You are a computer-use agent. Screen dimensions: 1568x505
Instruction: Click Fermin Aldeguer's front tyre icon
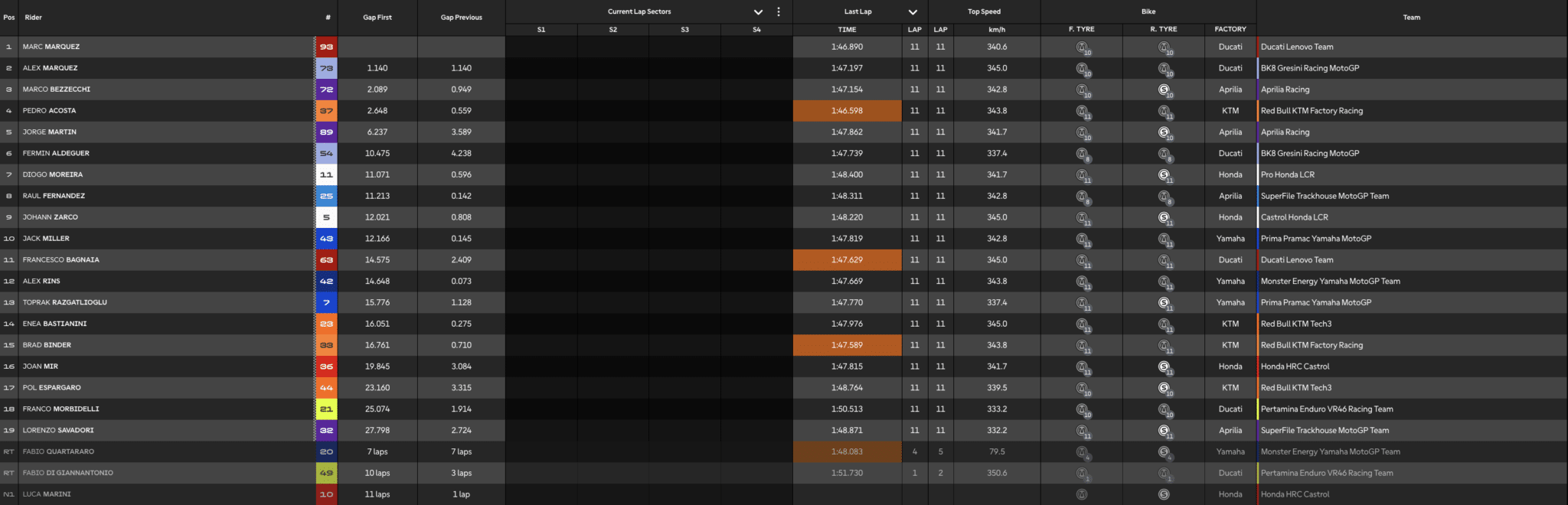point(1082,154)
